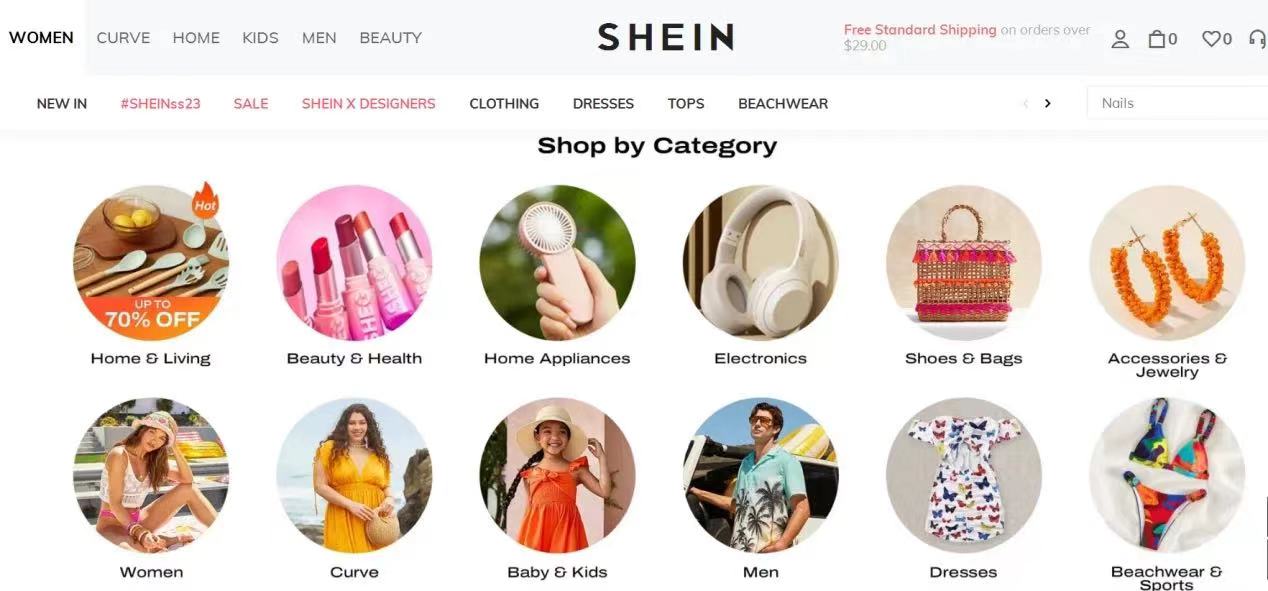This screenshot has height=591, width=1268.
Task: Focus the Nails search field
Action: pyautogui.click(x=1177, y=103)
